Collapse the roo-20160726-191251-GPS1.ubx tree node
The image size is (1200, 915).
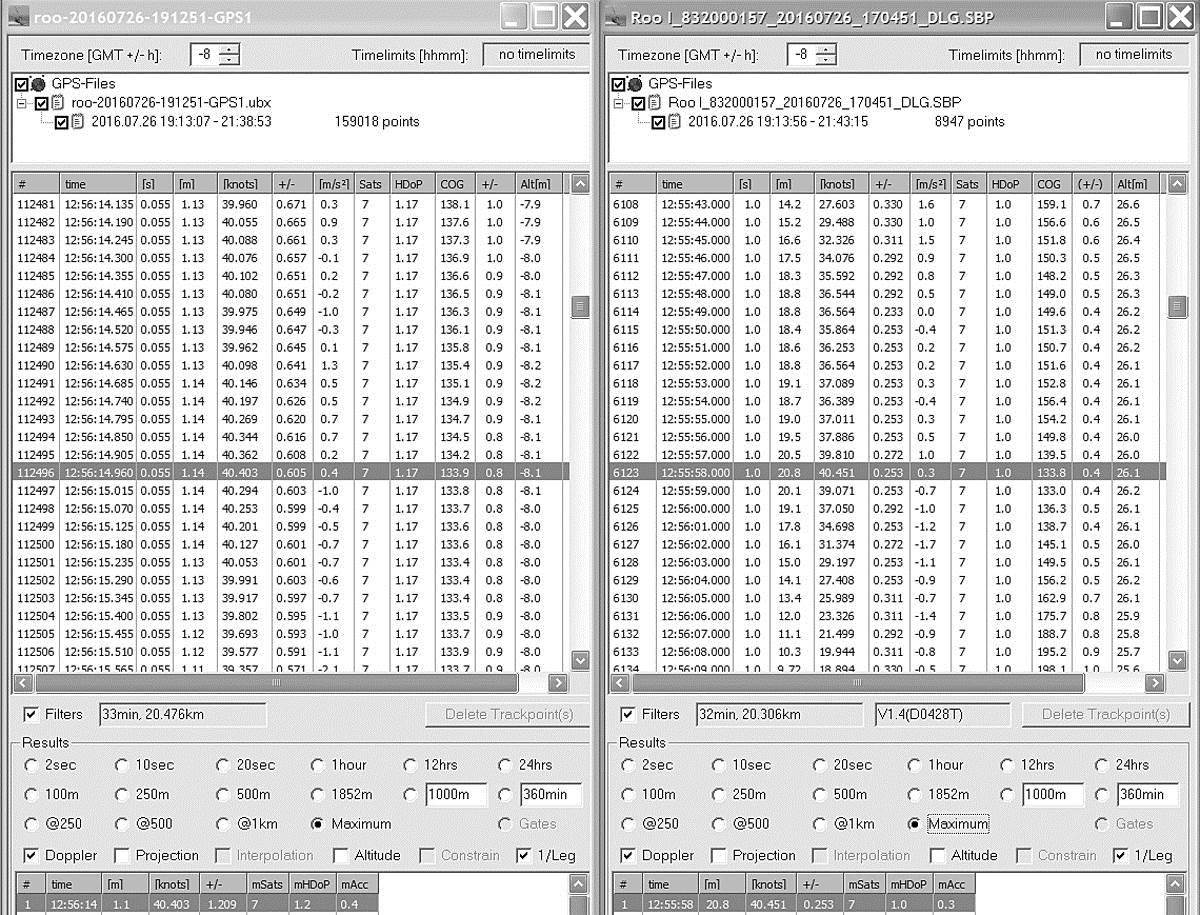pyautogui.click(x=22, y=103)
